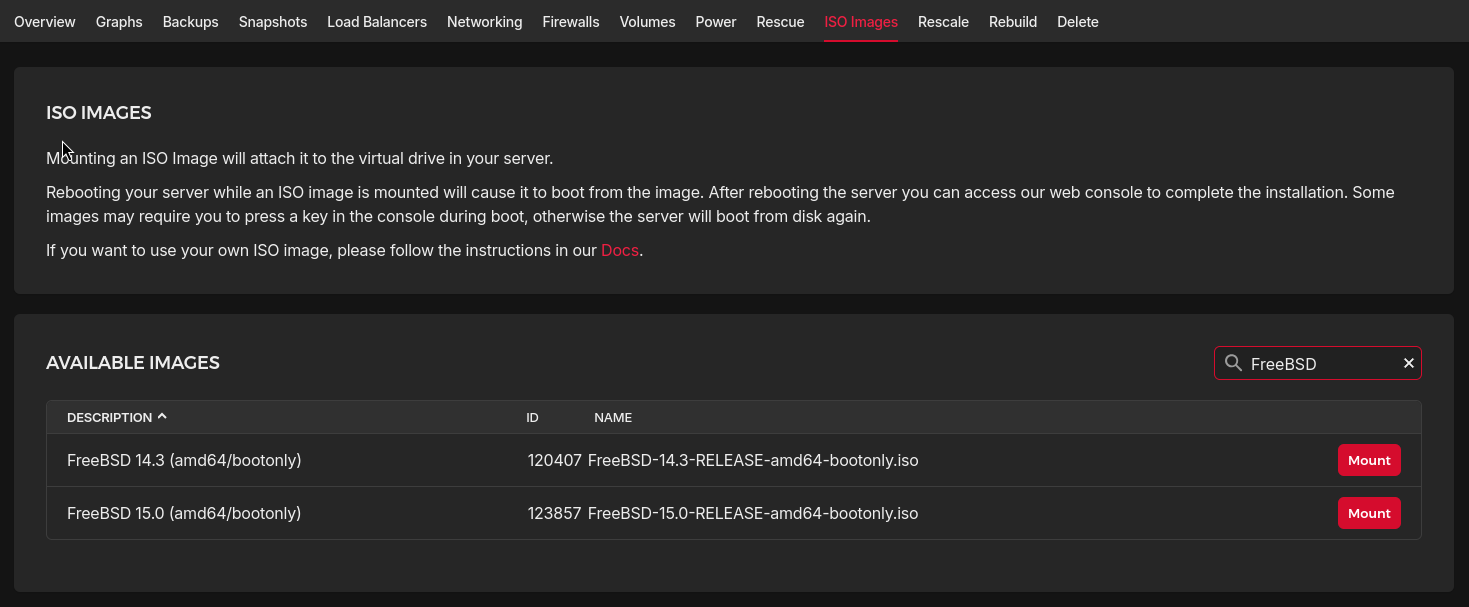Screen dimensions: 1469x607
Task: Click the AVAILABLE IMAGES heading
Action: (x=133, y=362)
